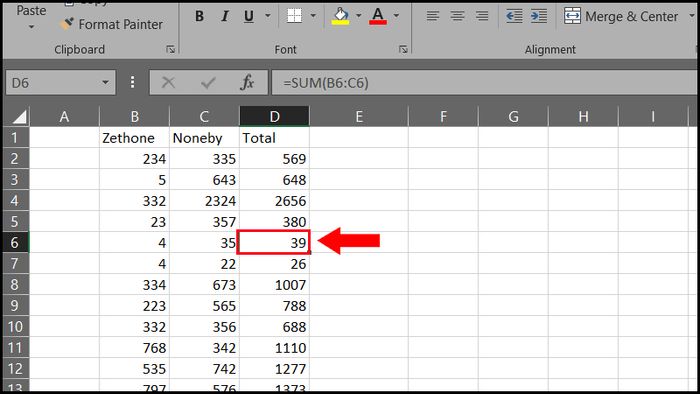This screenshot has height=394, width=700.
Task: Toggle Italic formatting
Action: tap(225, 17)
